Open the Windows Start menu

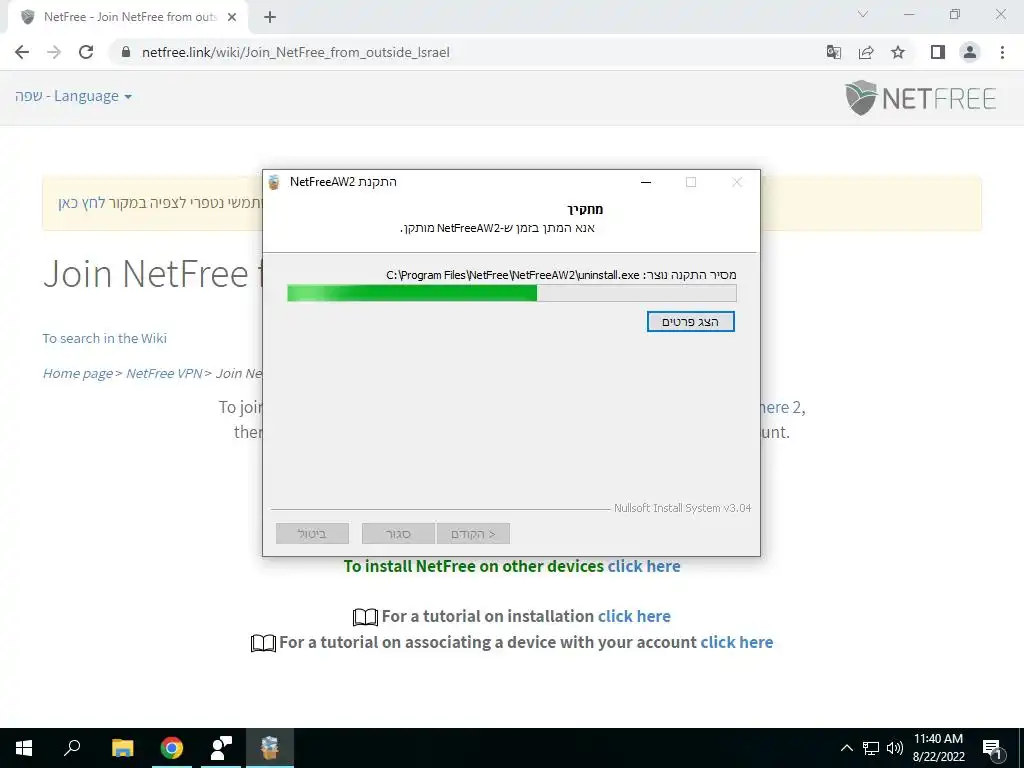click(24, 748)
